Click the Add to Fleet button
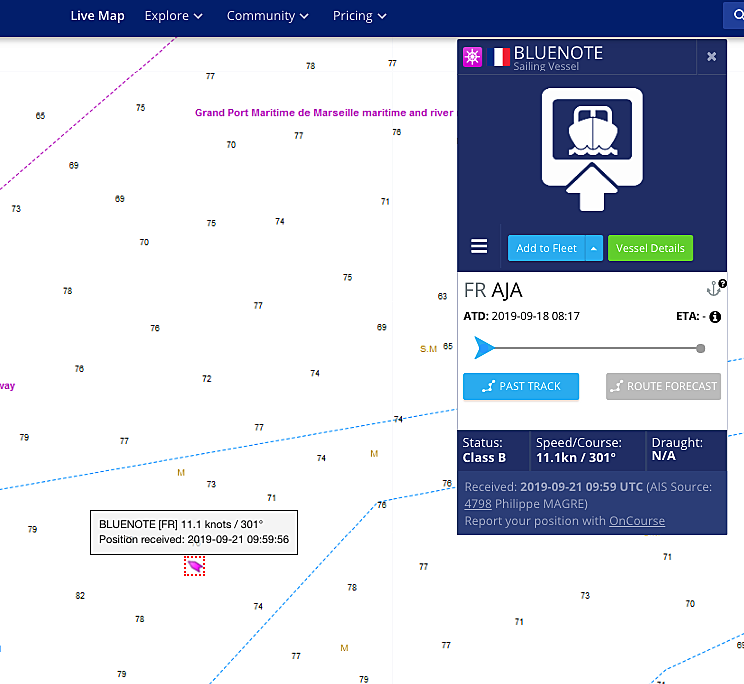744x684 pixels. [546, 248]
